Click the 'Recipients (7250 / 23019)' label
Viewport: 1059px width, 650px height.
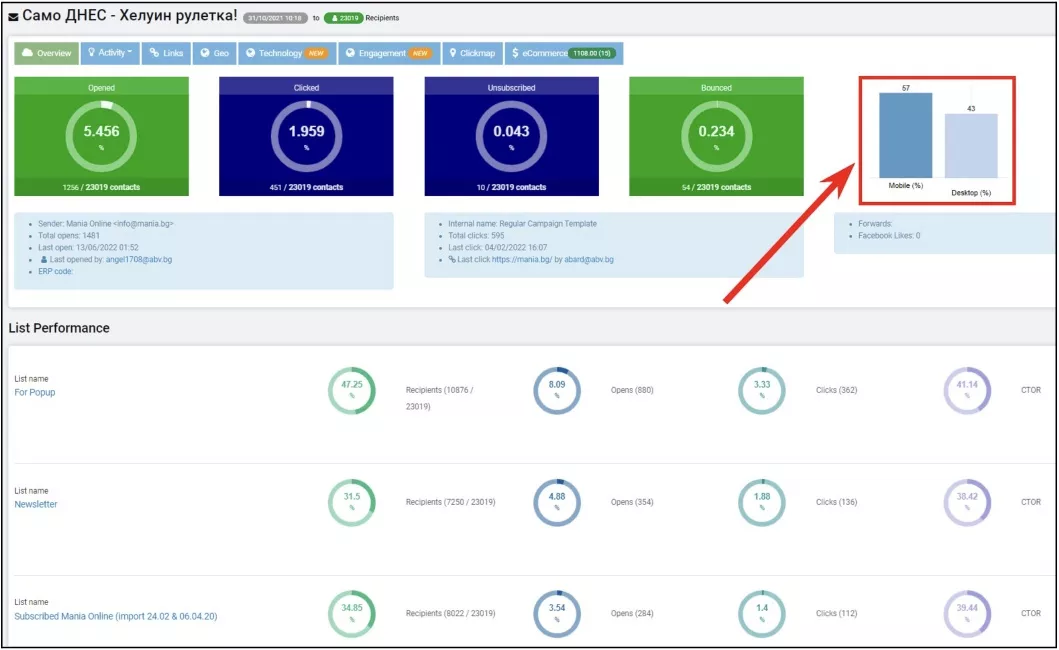click(450, 503)
